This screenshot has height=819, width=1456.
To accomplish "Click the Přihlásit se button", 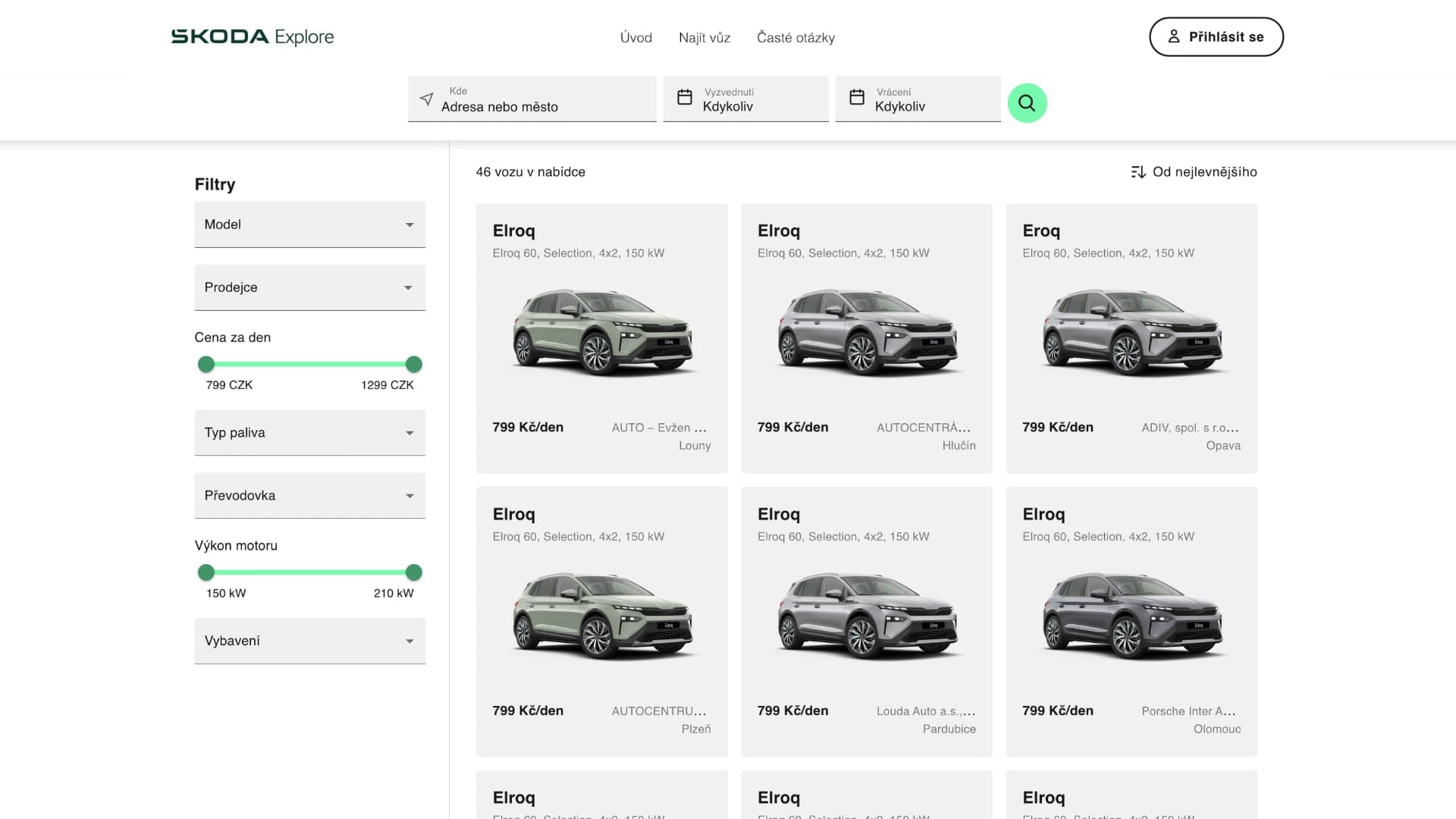I will [1216, 36].
